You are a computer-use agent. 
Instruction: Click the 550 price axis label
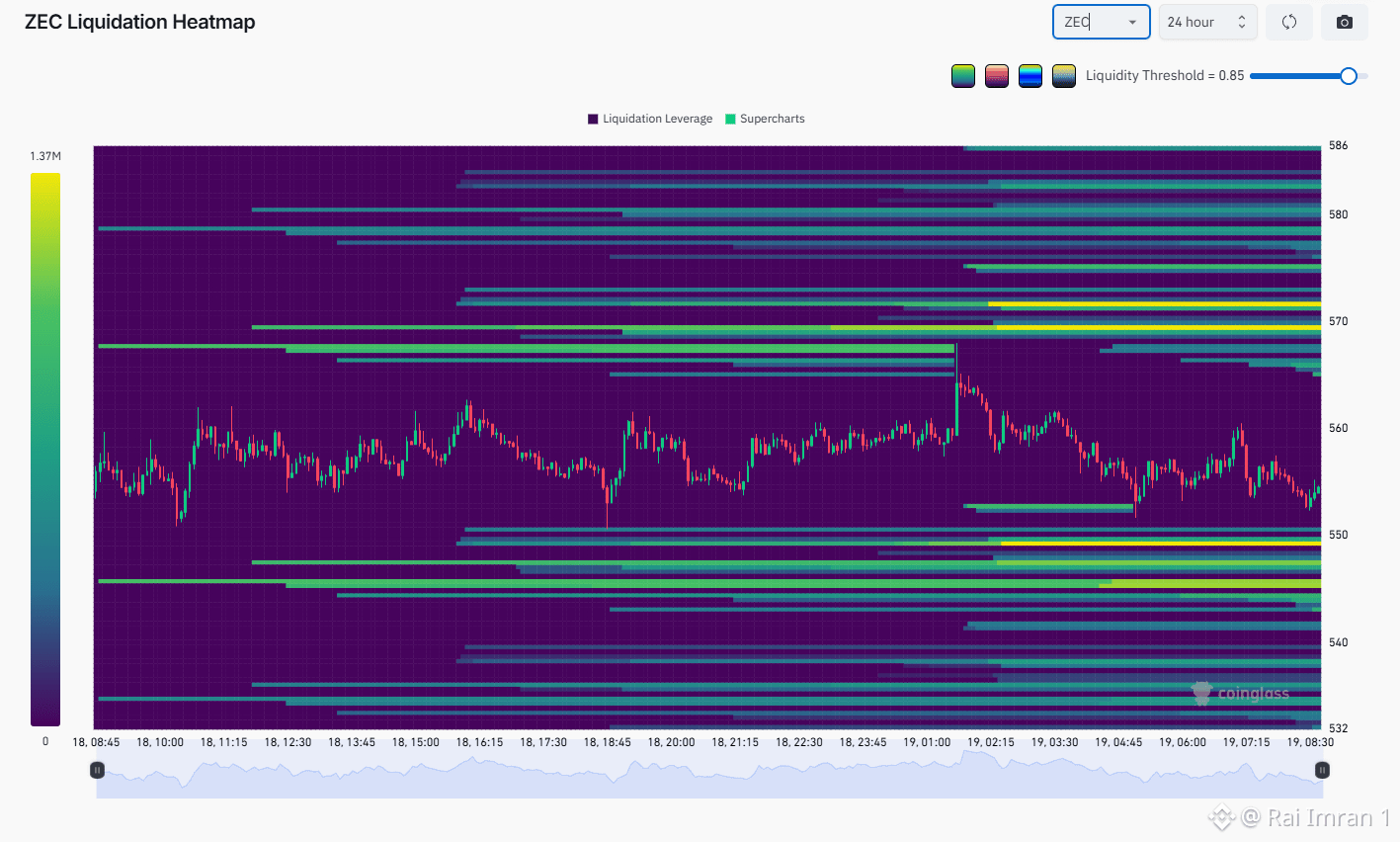pyautogui.click(x=1338, y=535)
